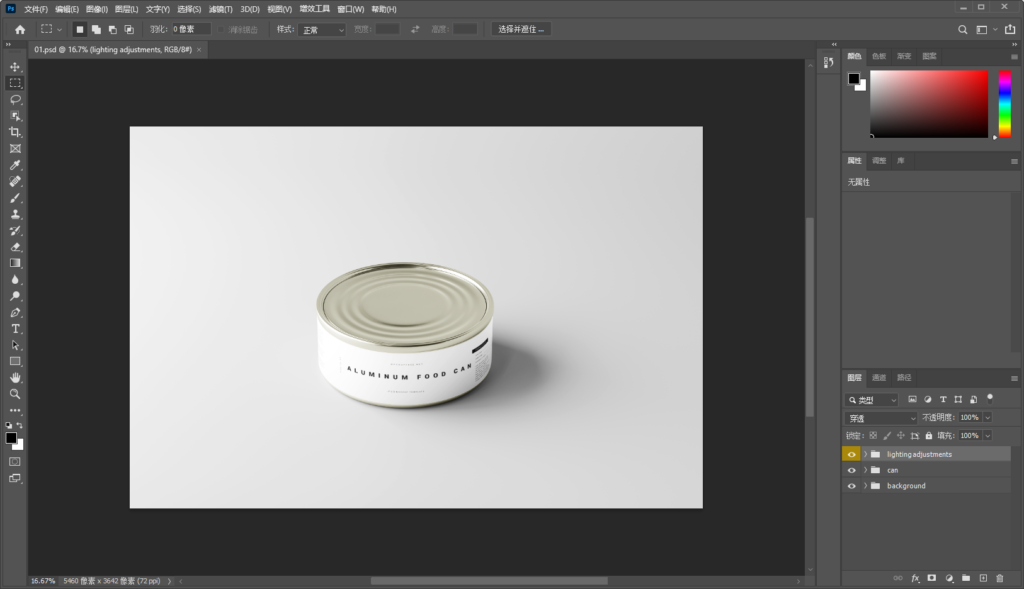Hide the background layer group
The image size is (1024, 589).
(x=851, y=486)
